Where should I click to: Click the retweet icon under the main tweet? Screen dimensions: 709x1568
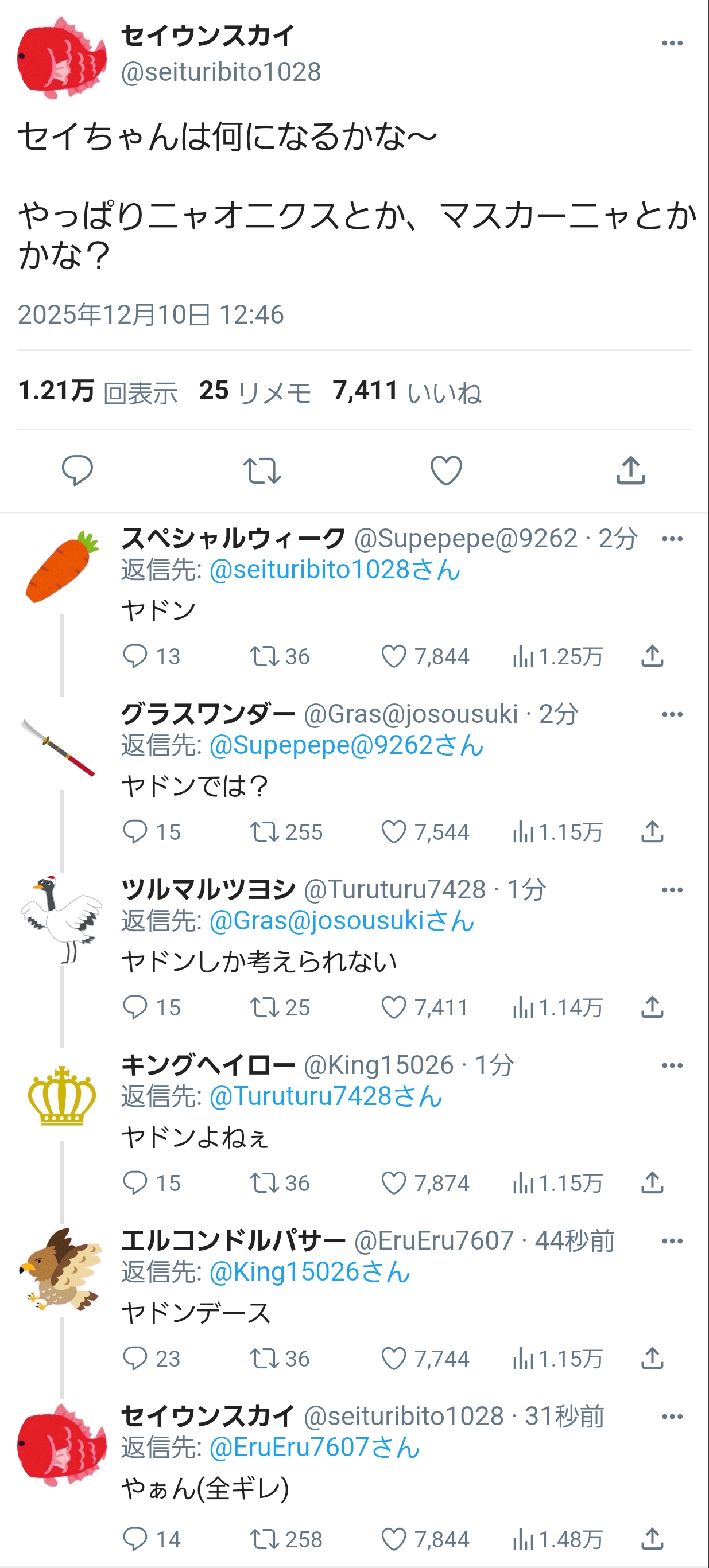tap(262, 470)
